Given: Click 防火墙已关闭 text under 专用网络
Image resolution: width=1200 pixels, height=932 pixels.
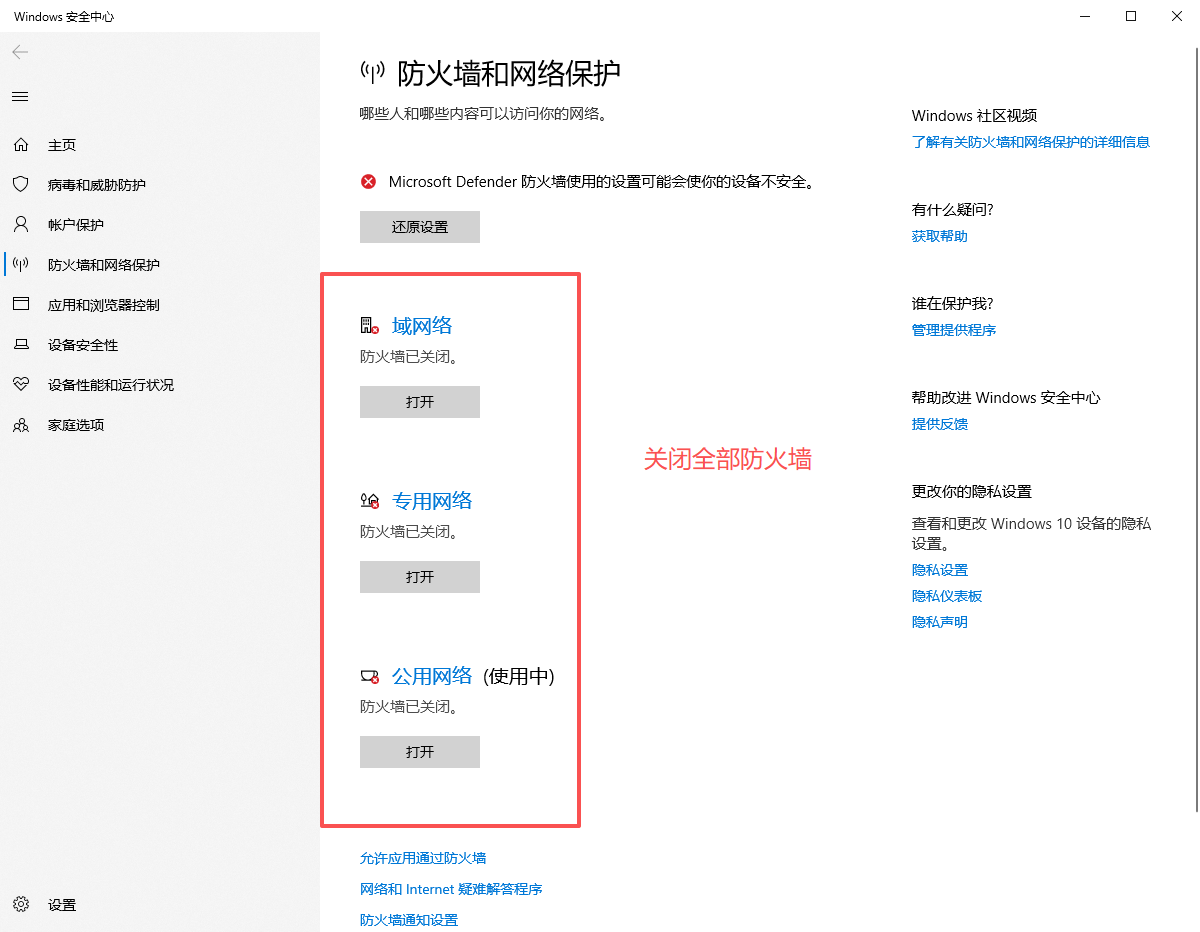Looking at the screenshot, I should pos(409,531).
